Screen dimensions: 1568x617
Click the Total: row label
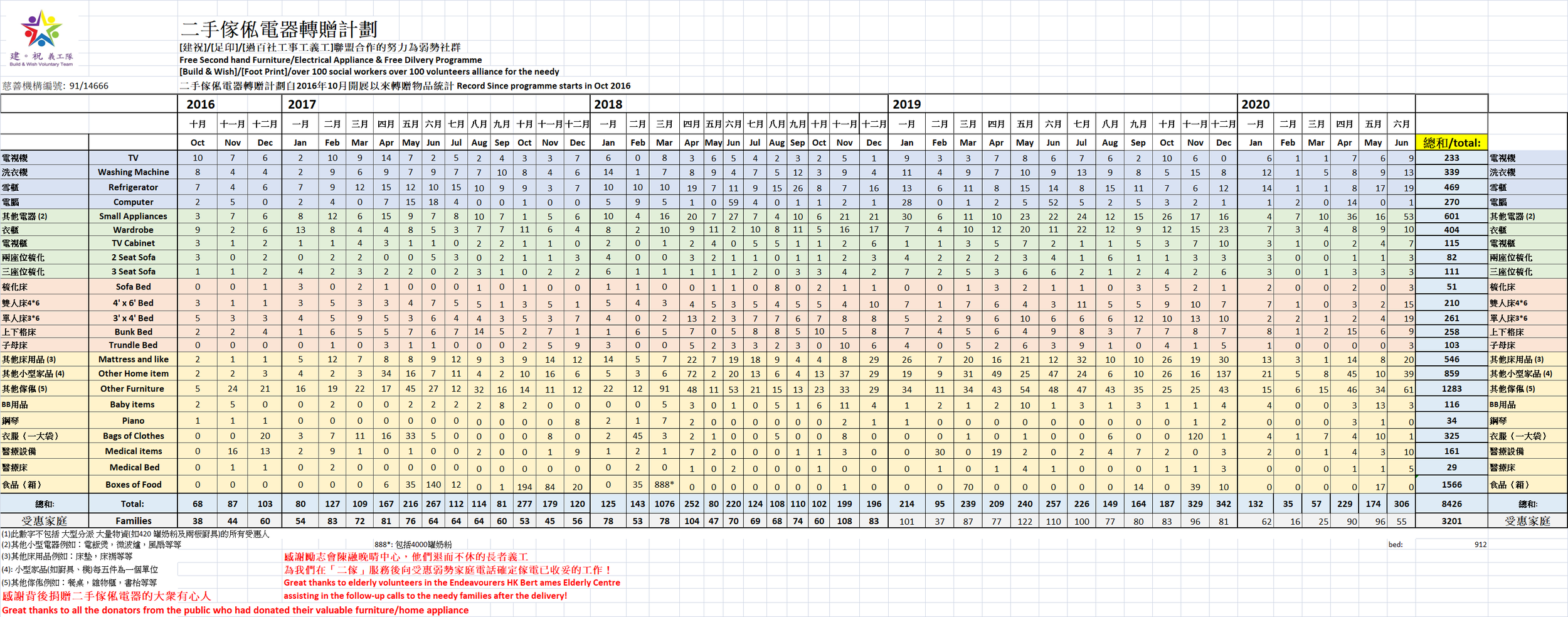coord(133,503)
